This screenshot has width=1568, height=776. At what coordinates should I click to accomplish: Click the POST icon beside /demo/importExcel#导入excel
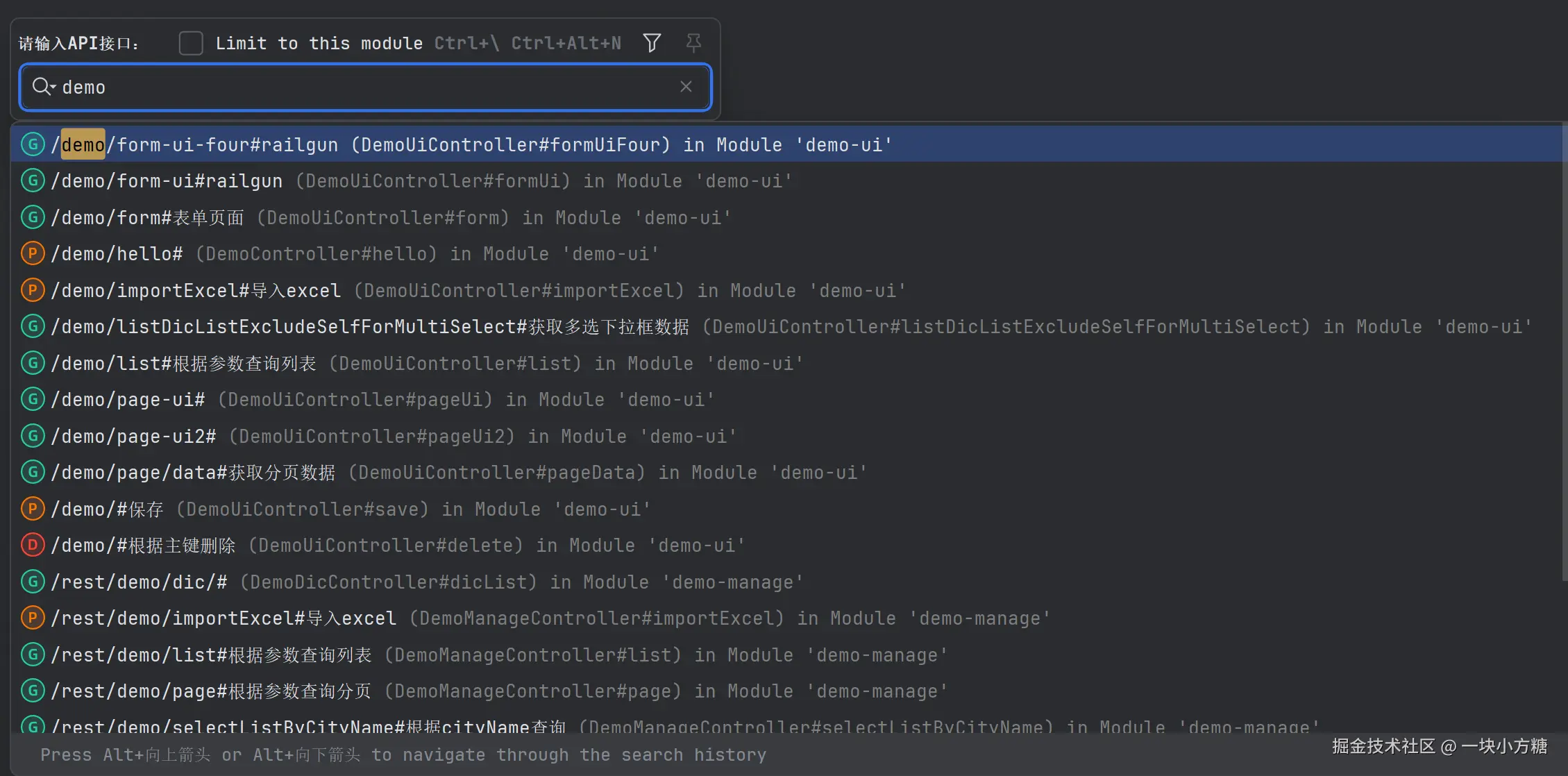pyautogui.click(x=33, y=290)
